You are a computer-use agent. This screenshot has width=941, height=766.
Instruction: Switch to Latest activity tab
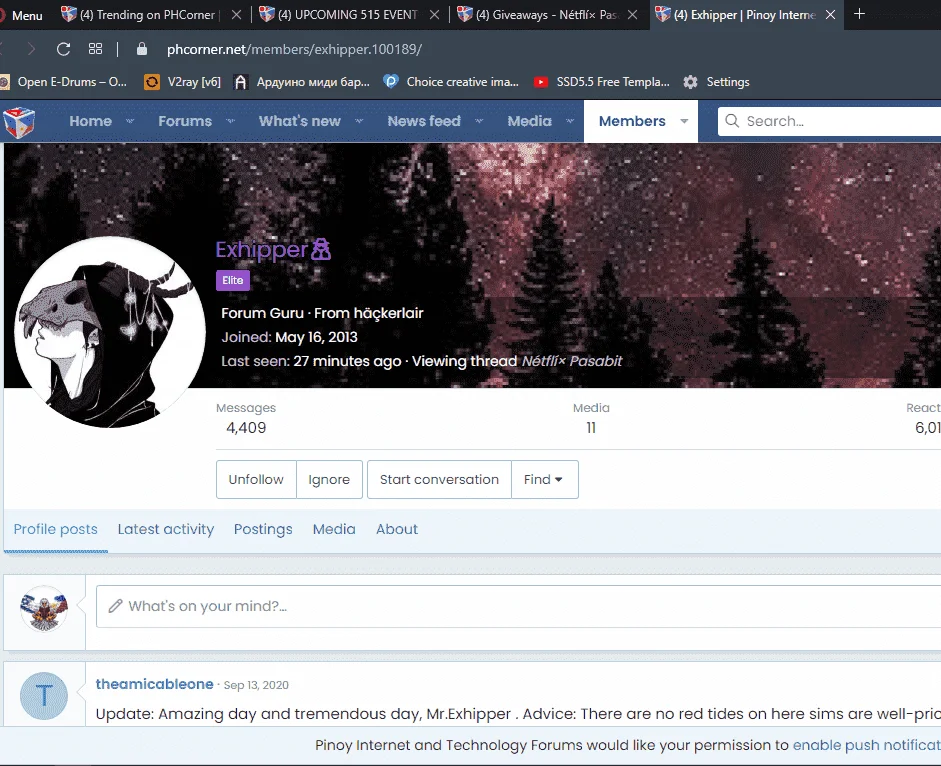(166, 529)
